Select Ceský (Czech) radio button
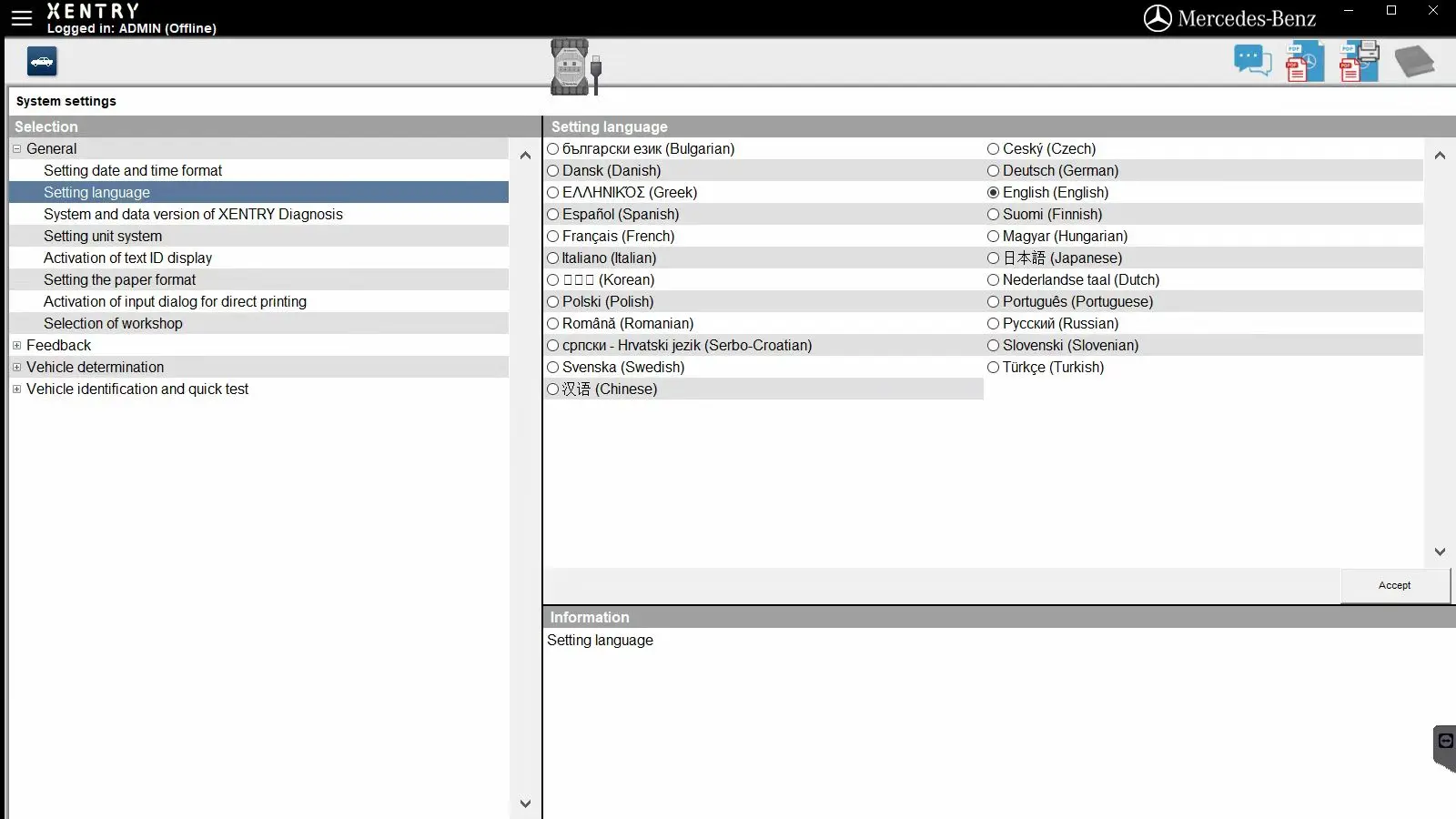The width and height of the screenshot is (1456, 819). coord(993,148)
